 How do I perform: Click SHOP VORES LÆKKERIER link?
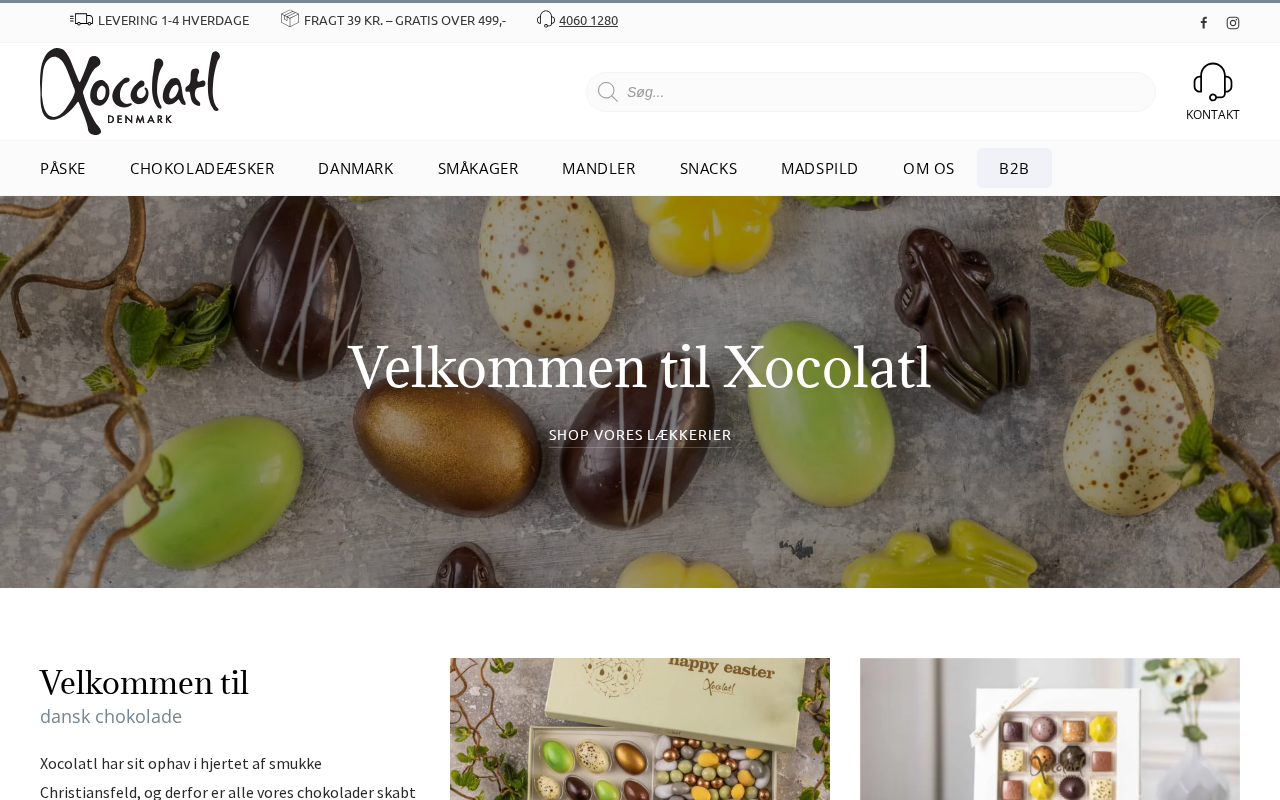tap(640, 435)
